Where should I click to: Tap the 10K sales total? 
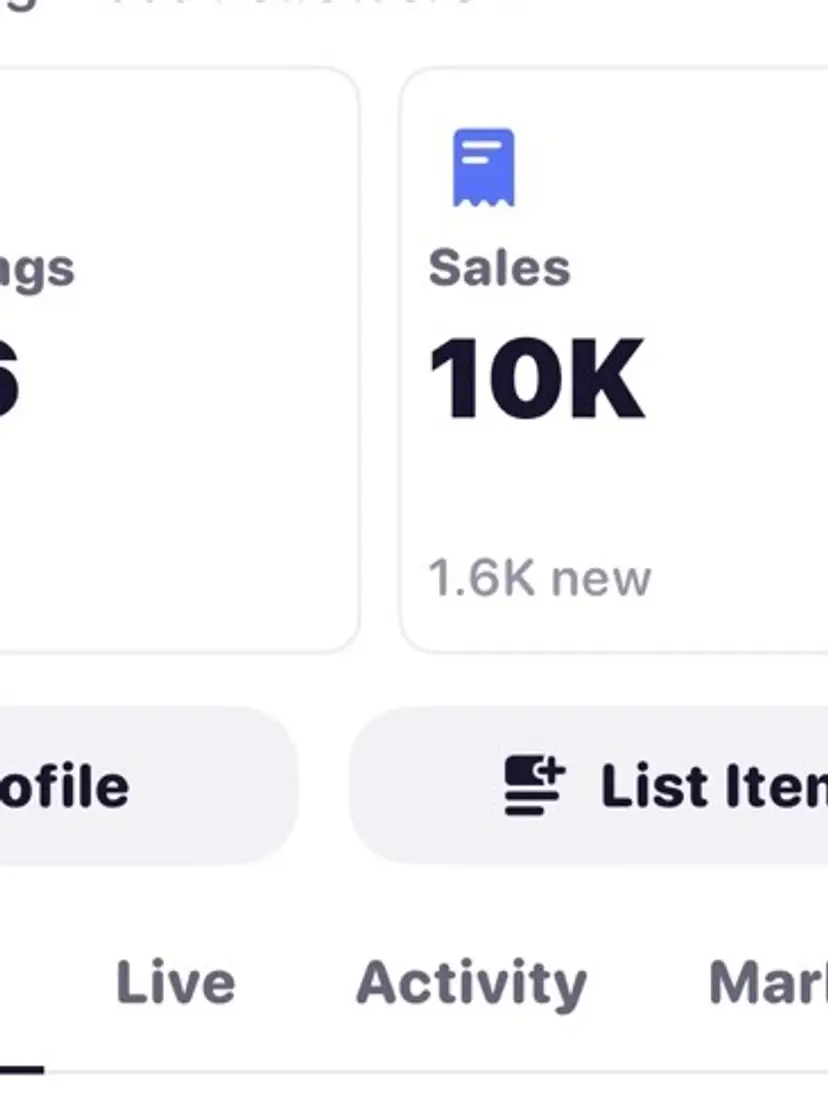click(x=537, y=381)
